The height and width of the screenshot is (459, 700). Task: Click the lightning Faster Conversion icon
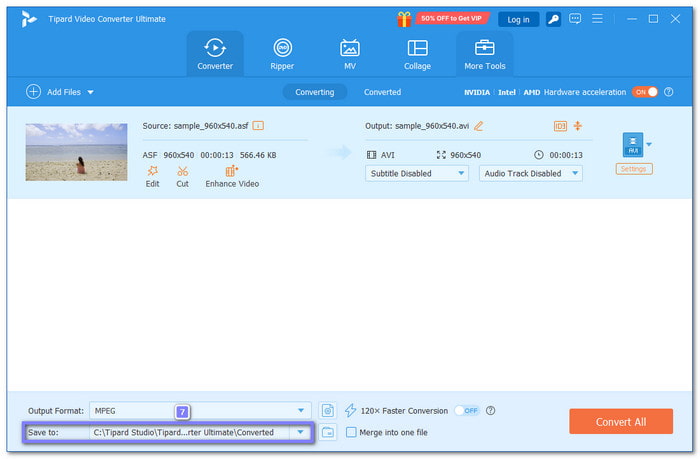tap(350, 410)
